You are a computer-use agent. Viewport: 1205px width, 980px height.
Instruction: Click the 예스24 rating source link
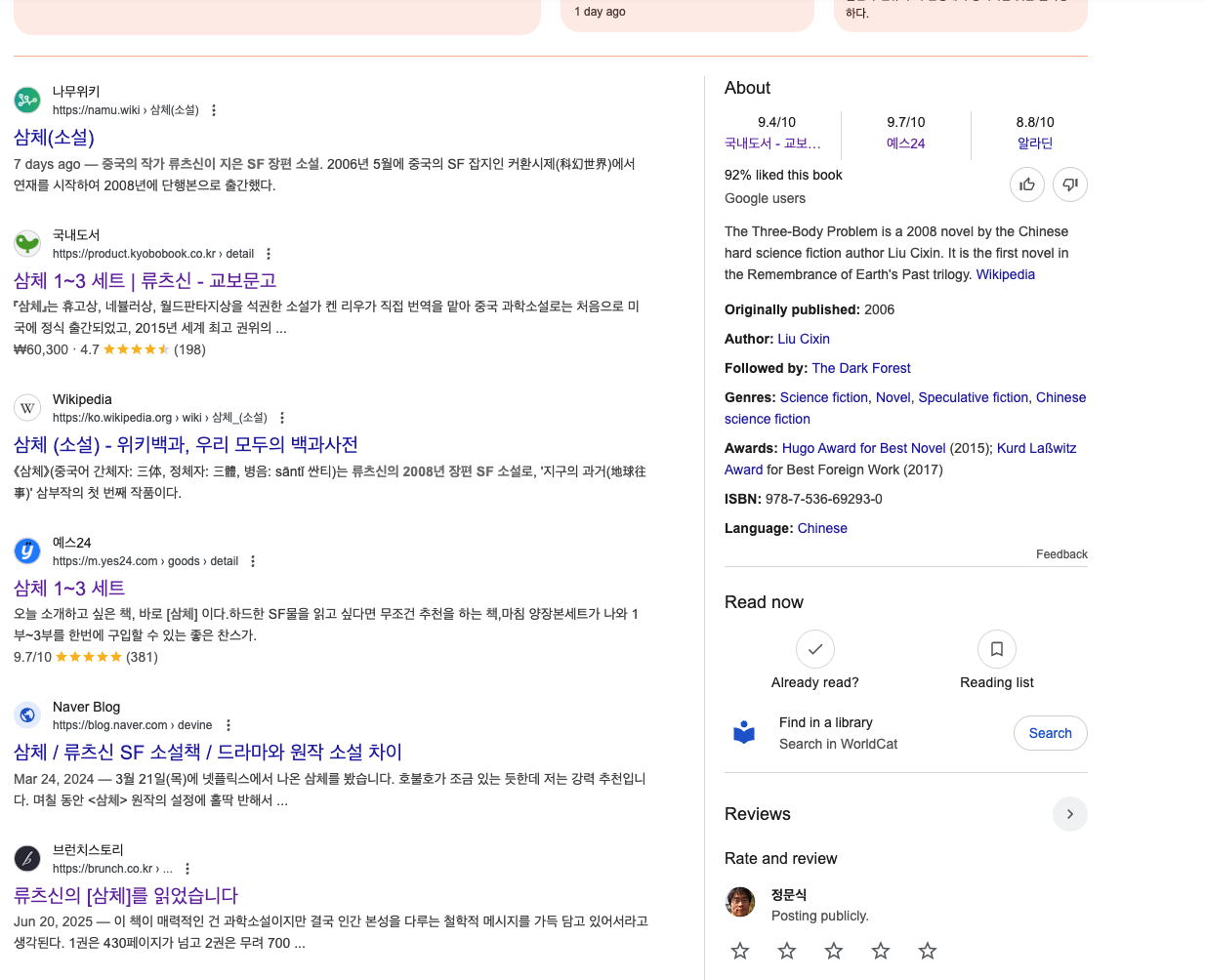click(x=906, y=143)
